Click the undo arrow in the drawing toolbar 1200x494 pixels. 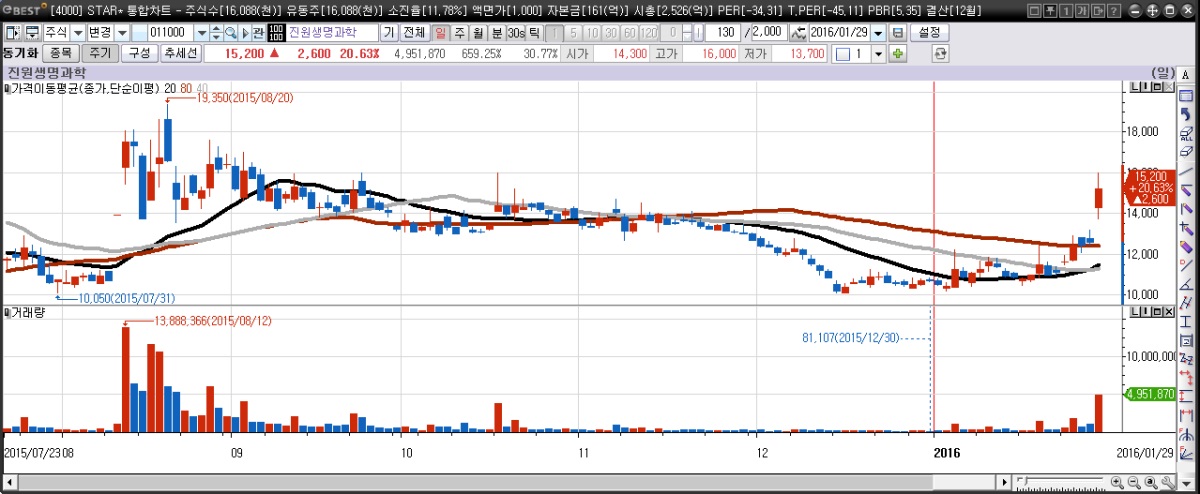pyautogui.click(x=1186, y=115)
